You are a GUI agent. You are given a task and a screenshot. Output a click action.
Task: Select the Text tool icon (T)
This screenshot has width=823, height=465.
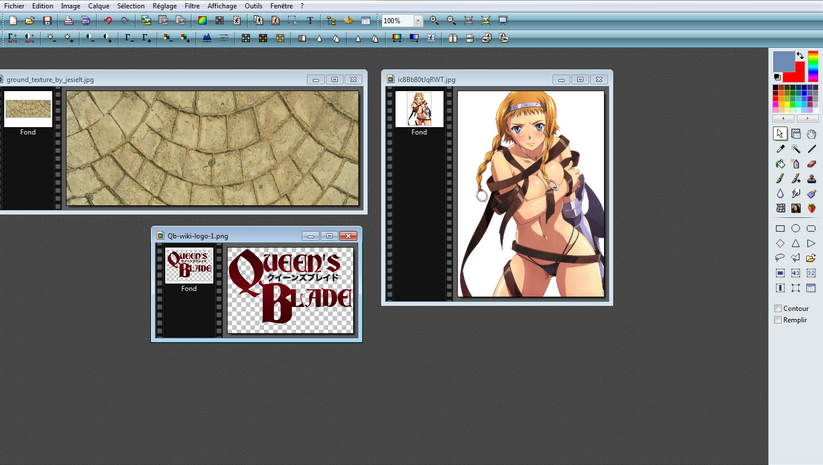pos(310,20)
